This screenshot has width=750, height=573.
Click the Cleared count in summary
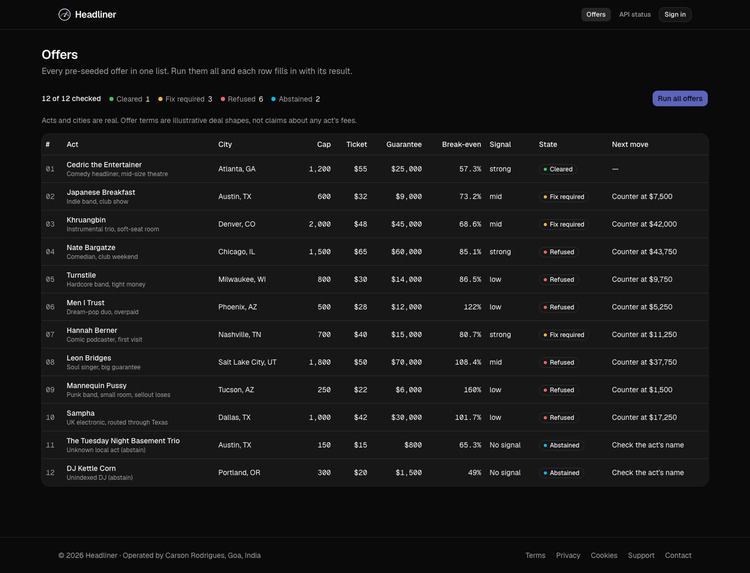(129, 99)
